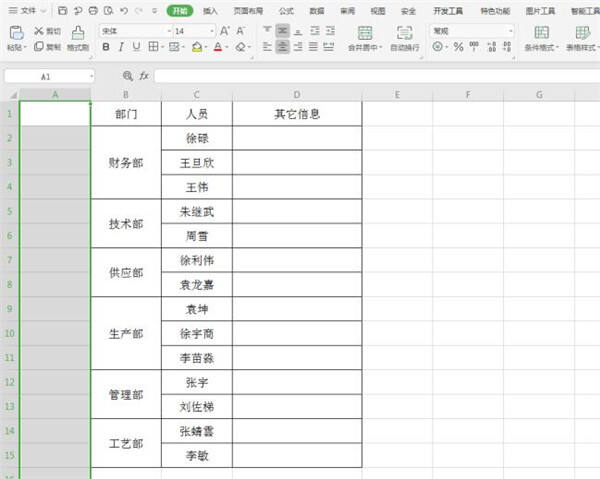Image resolution: width=600 pixels, height=479 pixels.
Task: Click the thousands separator icon
Action: point(474,47)
